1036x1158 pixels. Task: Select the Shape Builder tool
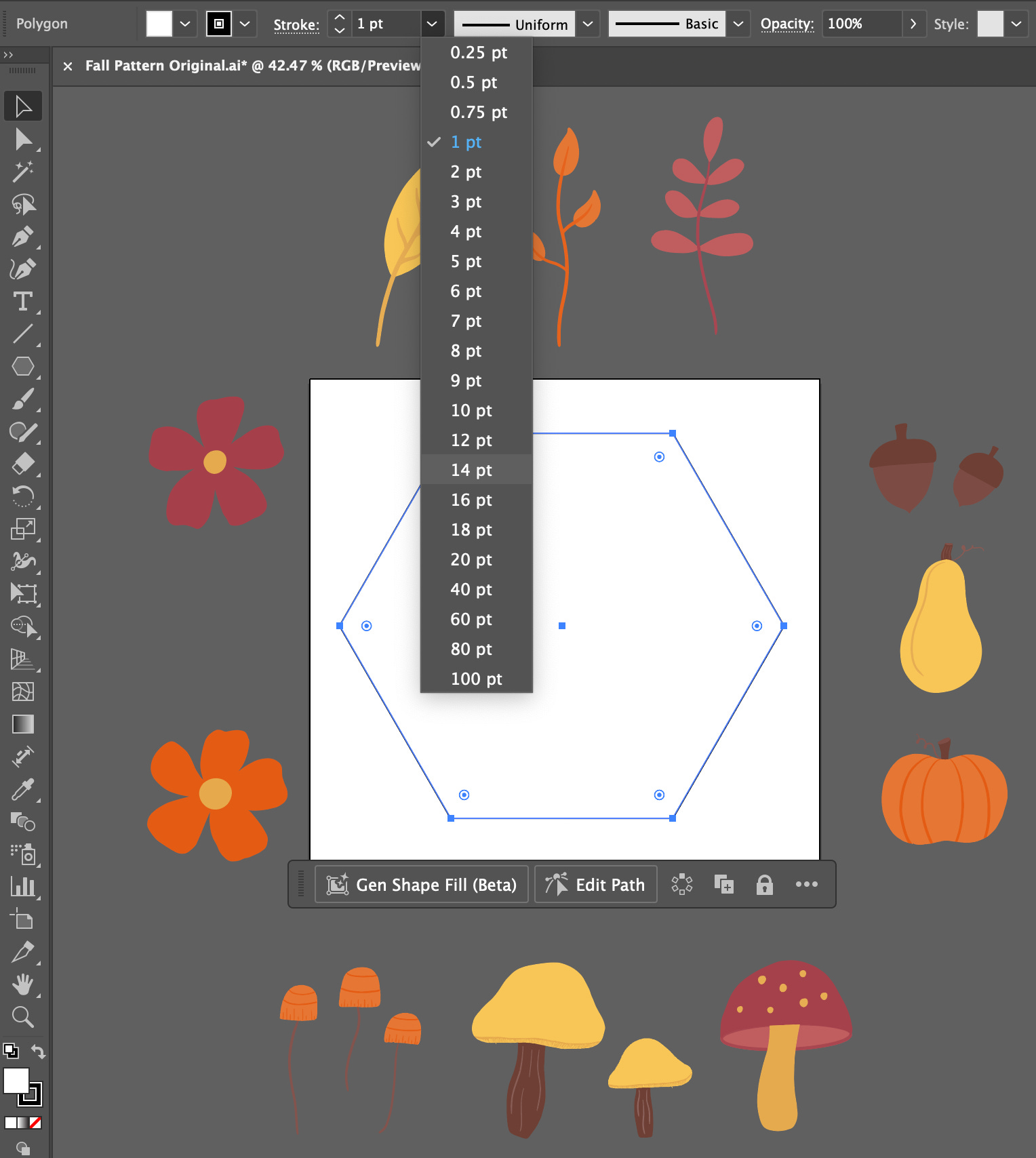point(23,626)
